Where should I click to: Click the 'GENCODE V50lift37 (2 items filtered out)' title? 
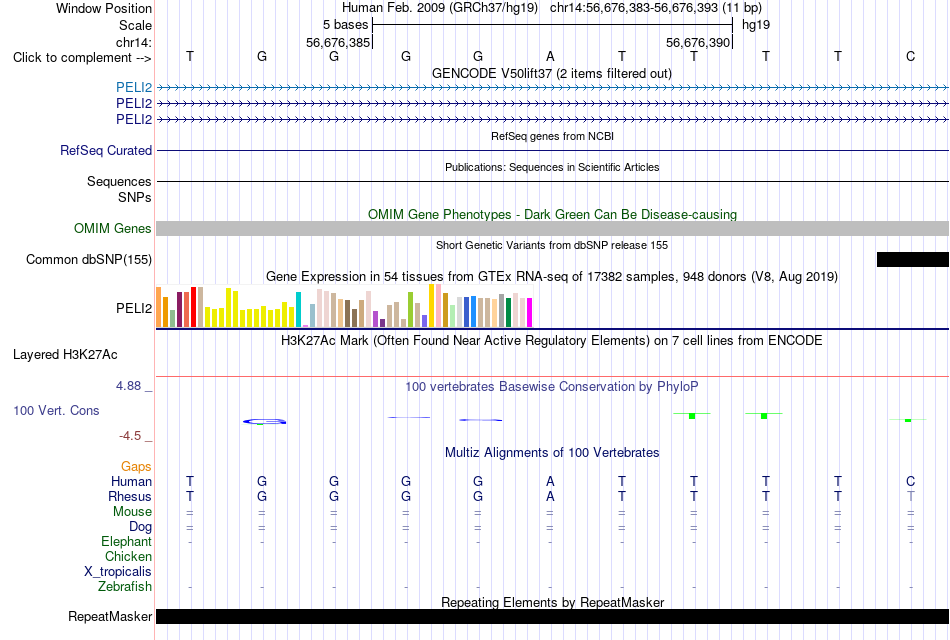tap(551, 73)
